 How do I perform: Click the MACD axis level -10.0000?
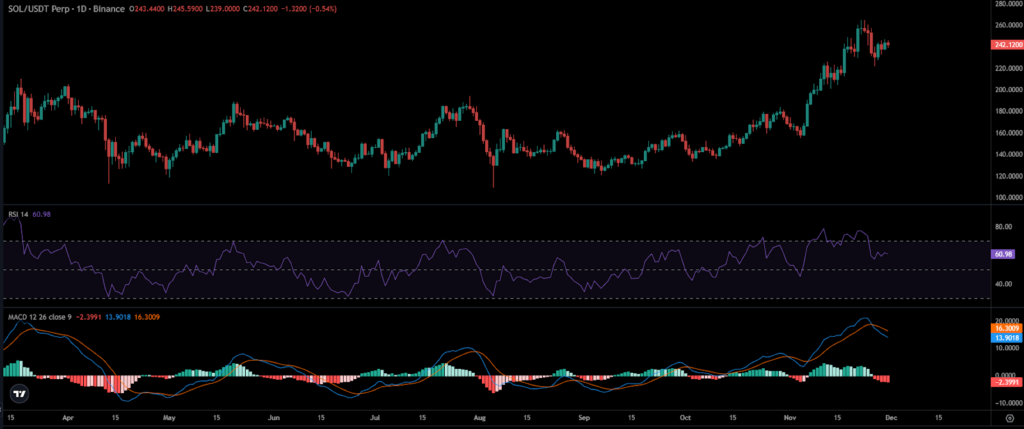pyautogui.click(x=1007, y=402)
